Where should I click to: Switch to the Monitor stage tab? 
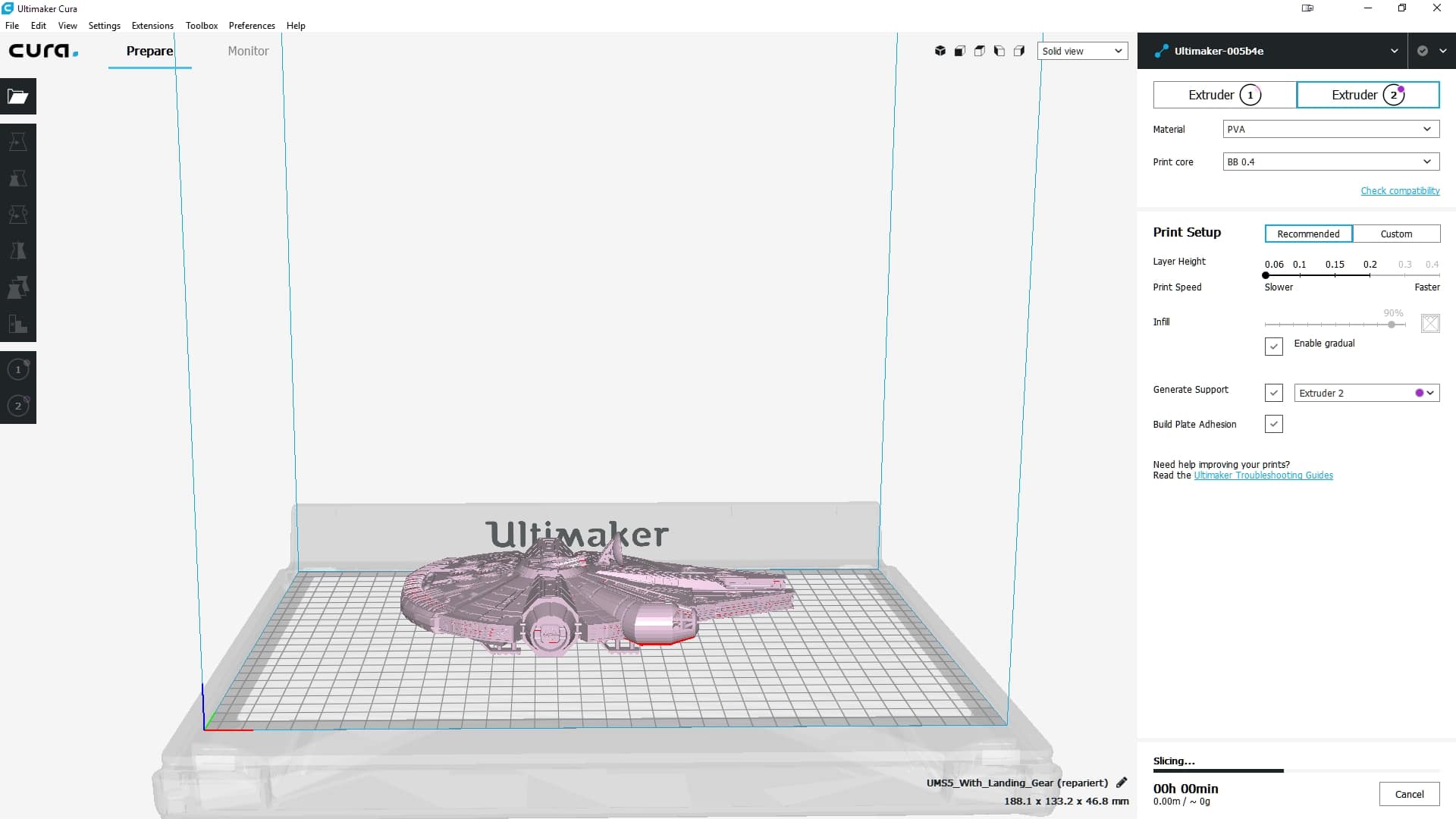click(248, 51)
